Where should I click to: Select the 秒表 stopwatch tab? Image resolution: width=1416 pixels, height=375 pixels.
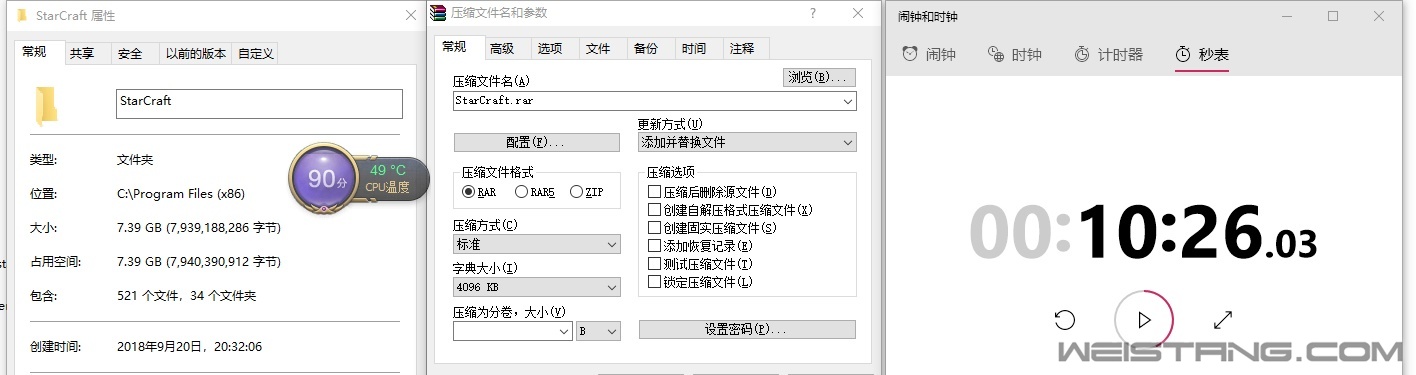tap(1202, 54)
